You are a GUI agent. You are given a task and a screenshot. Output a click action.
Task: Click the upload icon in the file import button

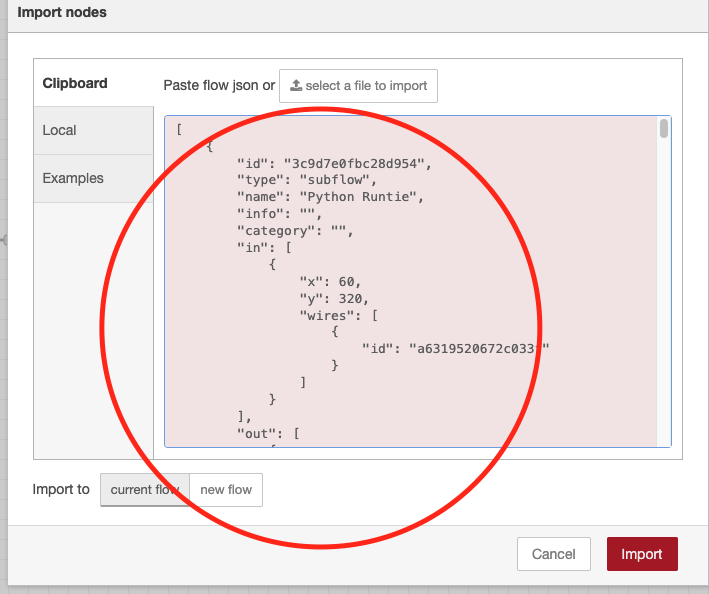pos(296,85)
